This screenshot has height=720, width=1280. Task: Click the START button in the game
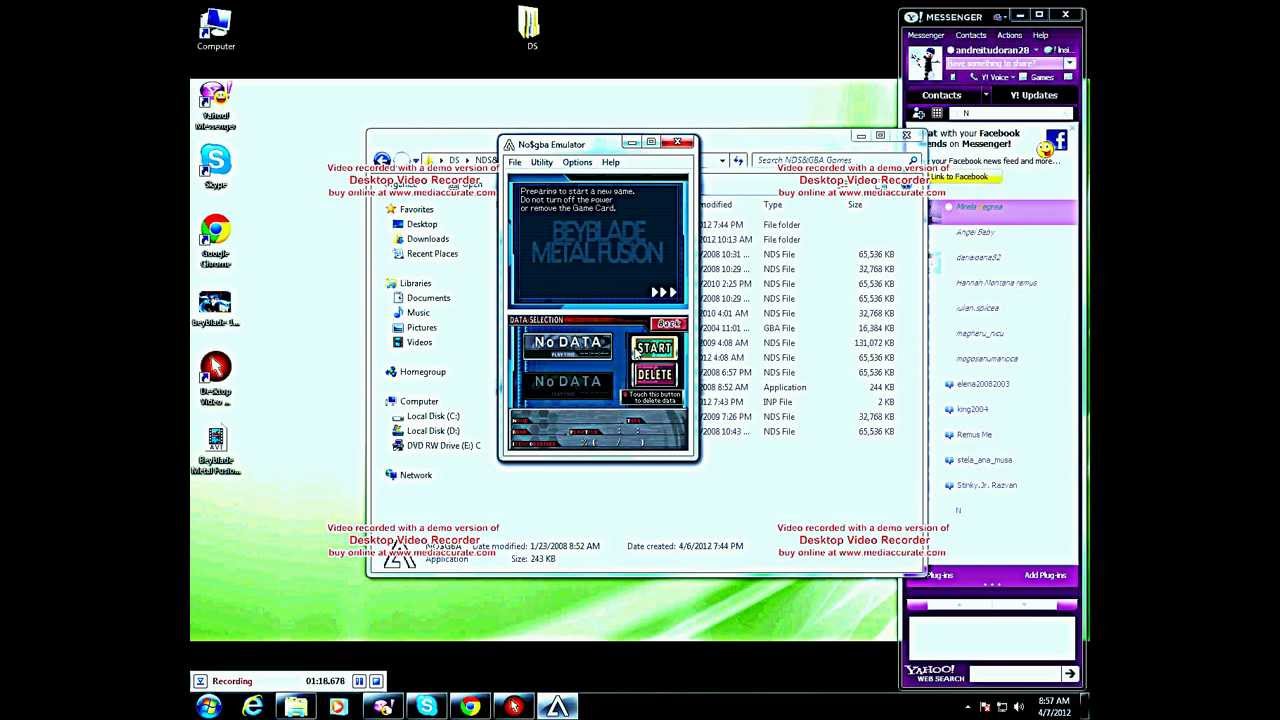(x=654, y=348)
